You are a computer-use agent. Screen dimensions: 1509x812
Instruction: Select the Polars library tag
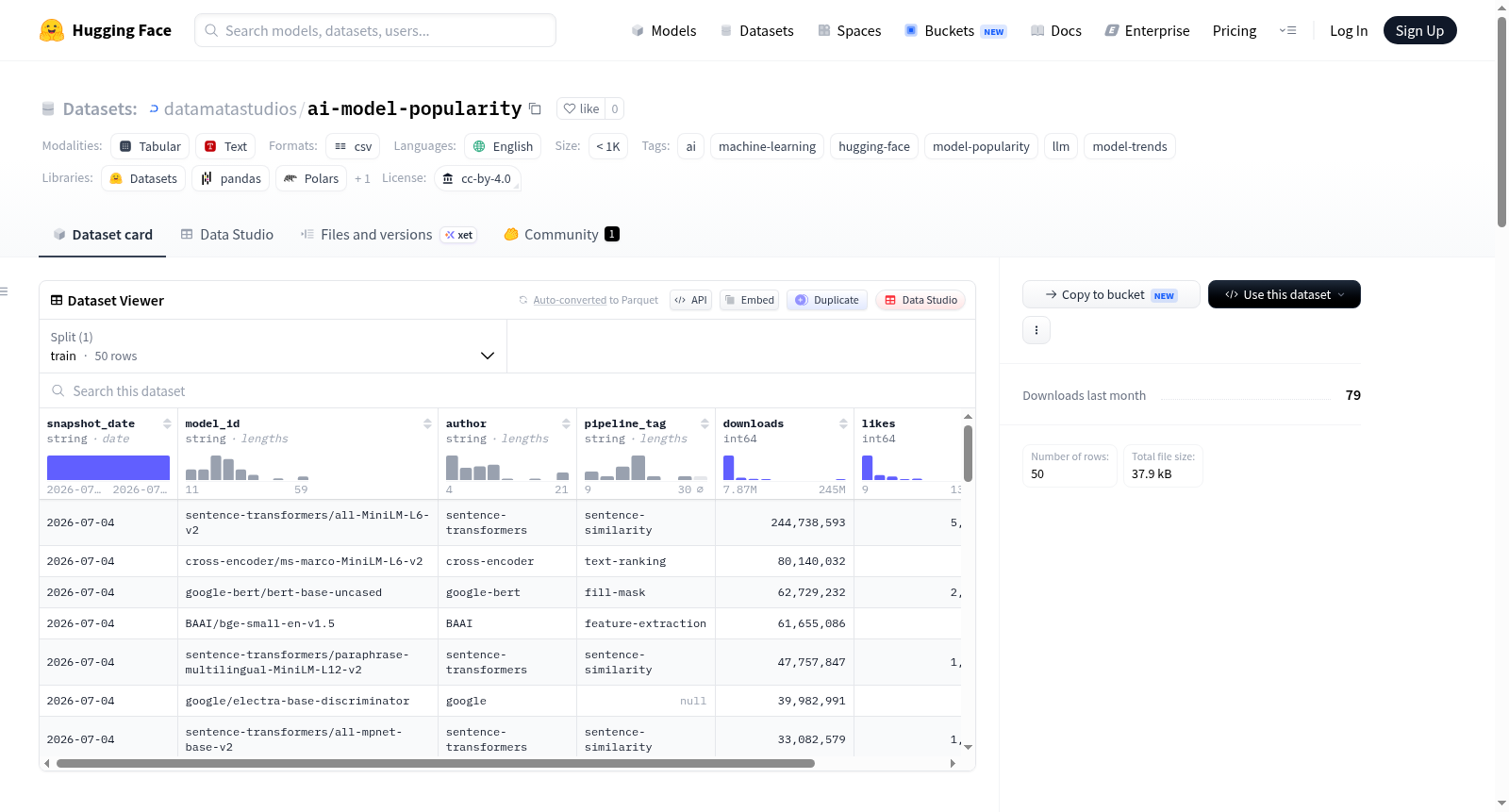(311, 178)
